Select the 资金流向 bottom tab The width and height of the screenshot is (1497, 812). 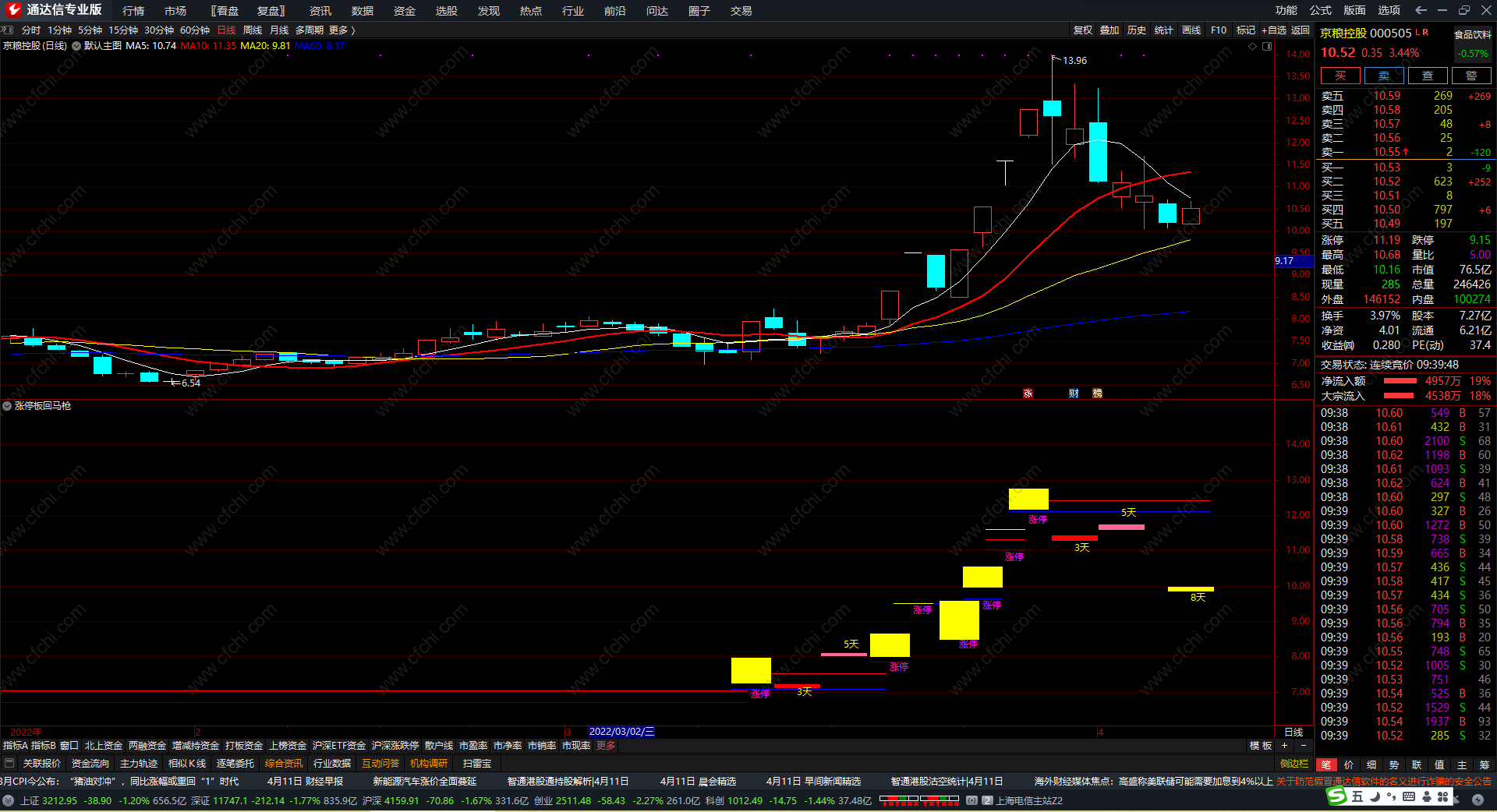[x=90, y=763]
